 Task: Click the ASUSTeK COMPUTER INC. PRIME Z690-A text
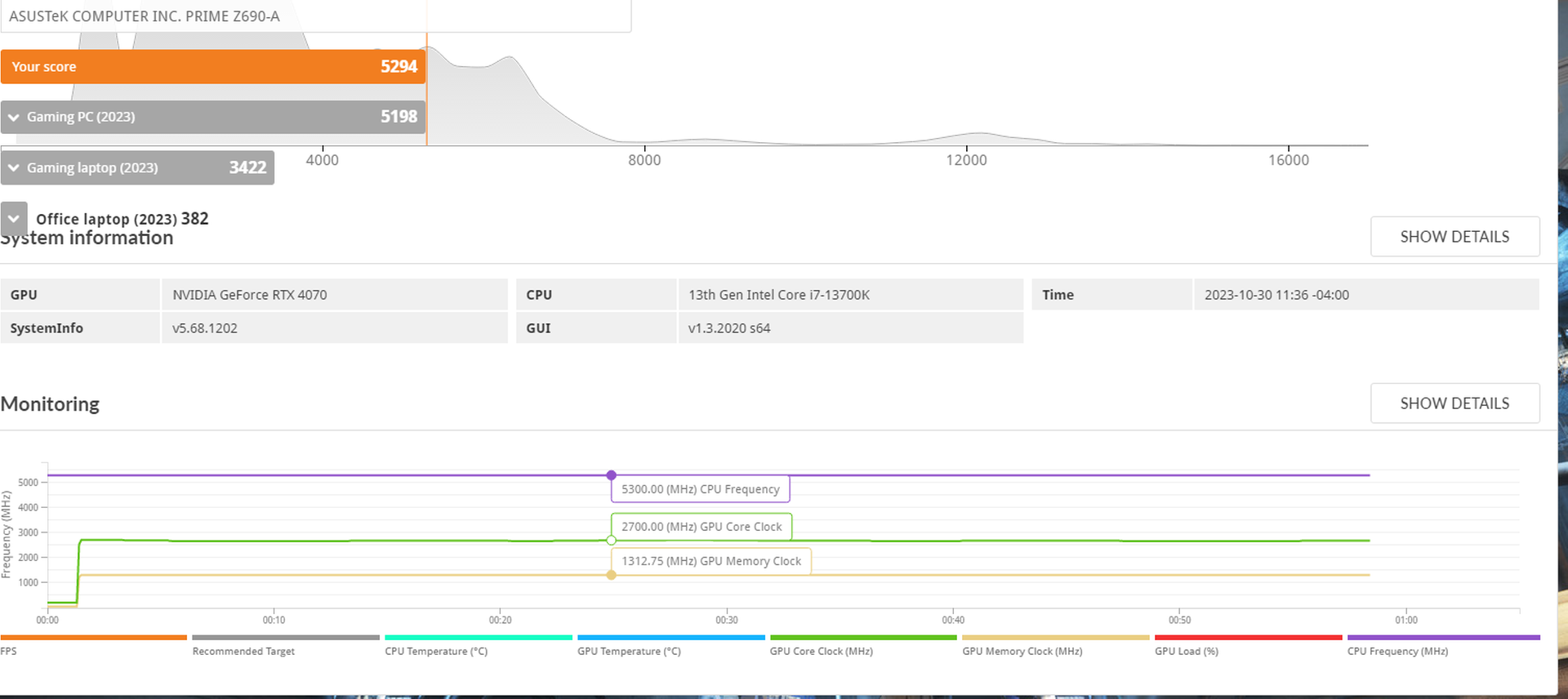pos(145,16)
